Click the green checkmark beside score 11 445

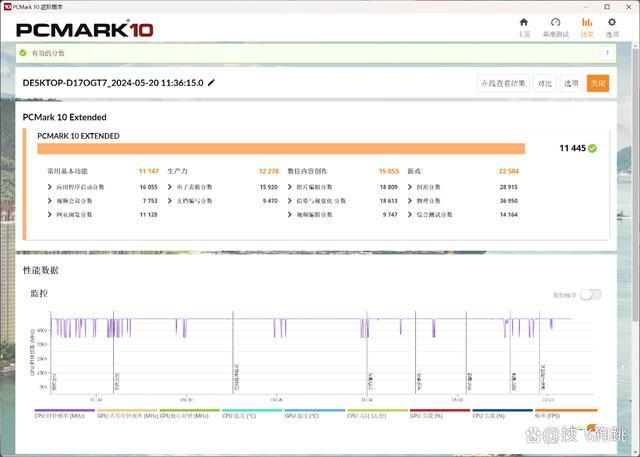tap(593, 148)
